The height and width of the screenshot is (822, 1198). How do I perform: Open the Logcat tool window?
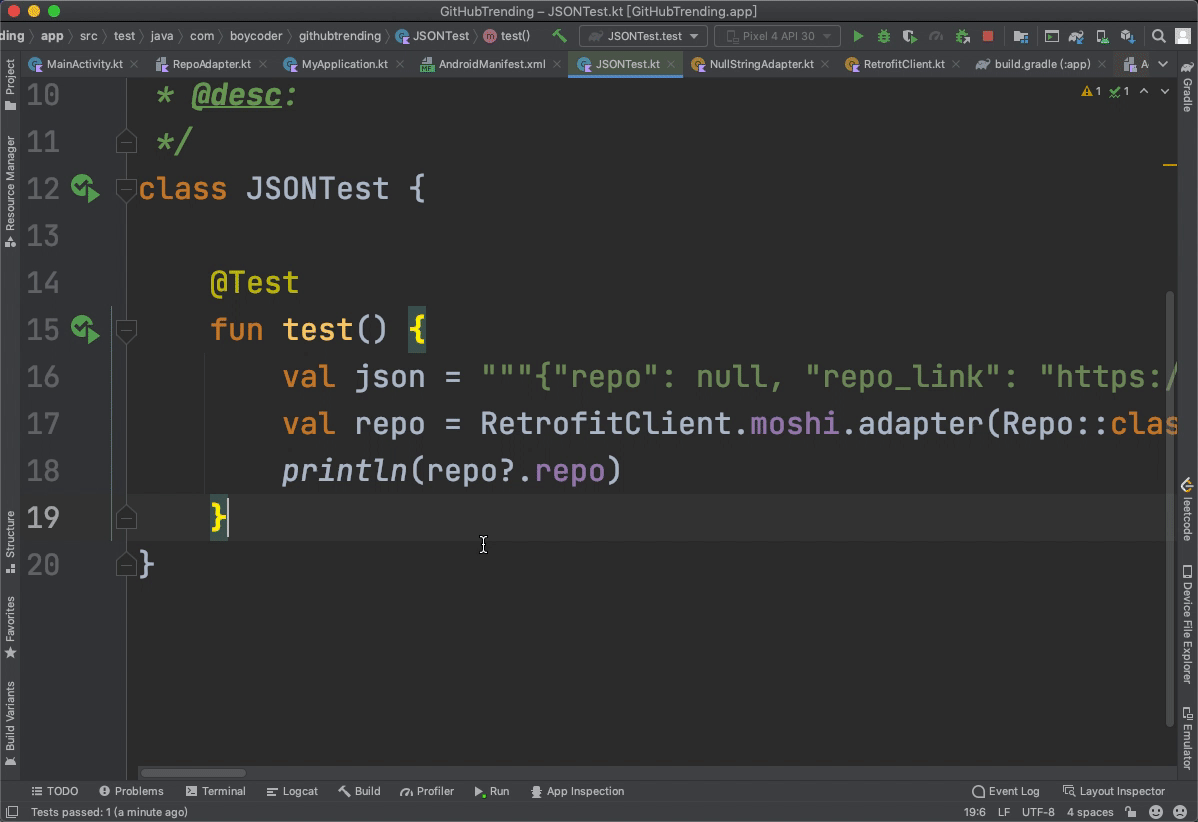tap(292, 791)
